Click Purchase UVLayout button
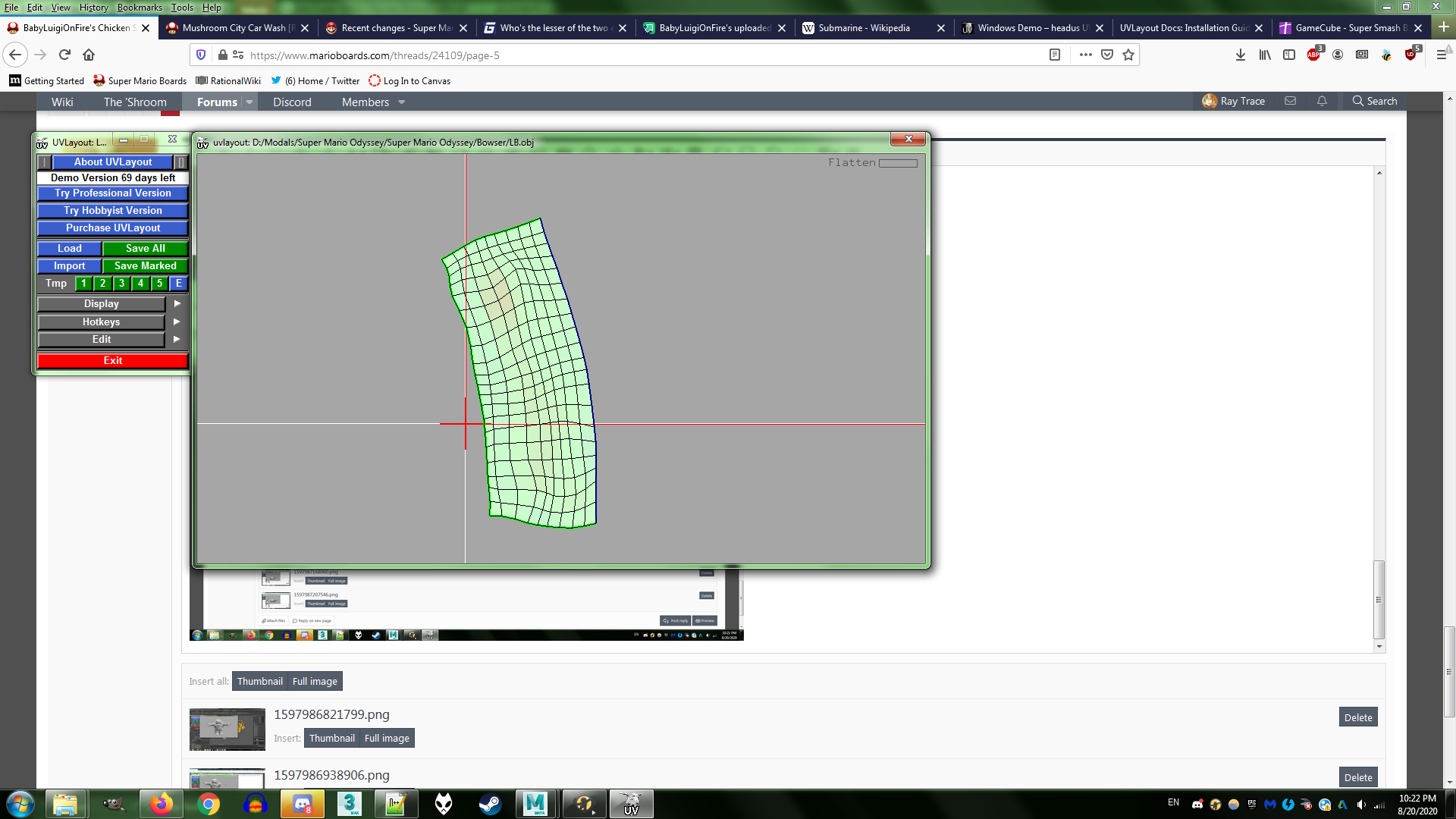The height and width of the screenshot is (819, 1456). click(x=112, y=227)
